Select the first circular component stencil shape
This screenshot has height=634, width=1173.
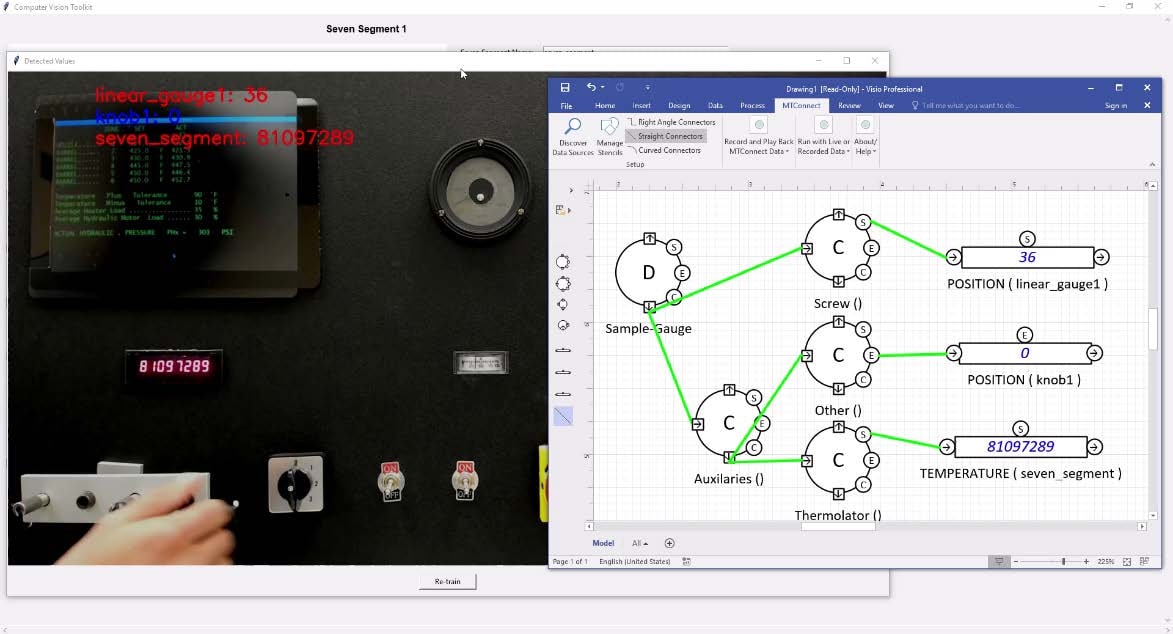[563, 261]
